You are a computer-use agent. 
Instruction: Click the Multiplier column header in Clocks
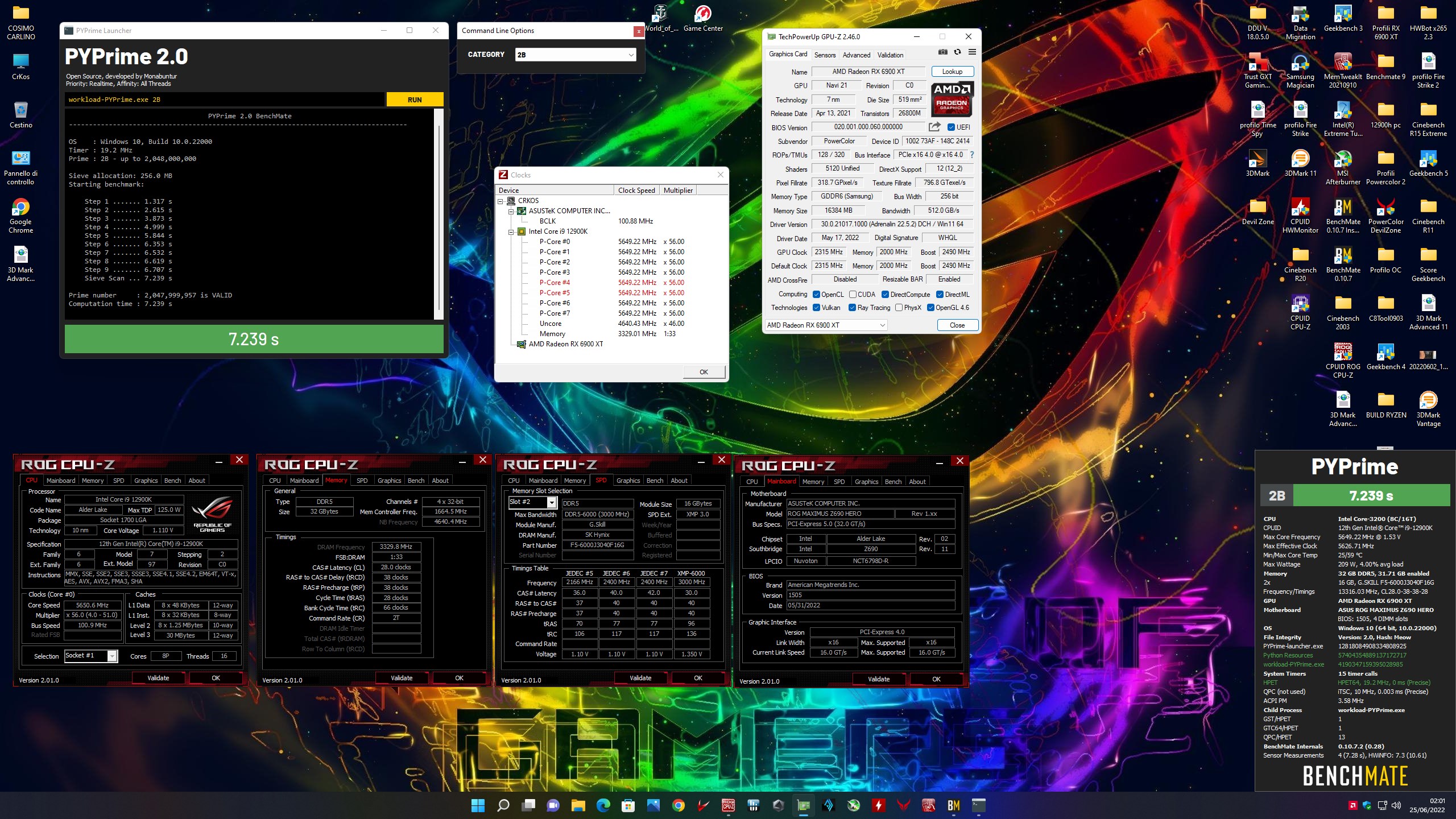tap(678, 190)
